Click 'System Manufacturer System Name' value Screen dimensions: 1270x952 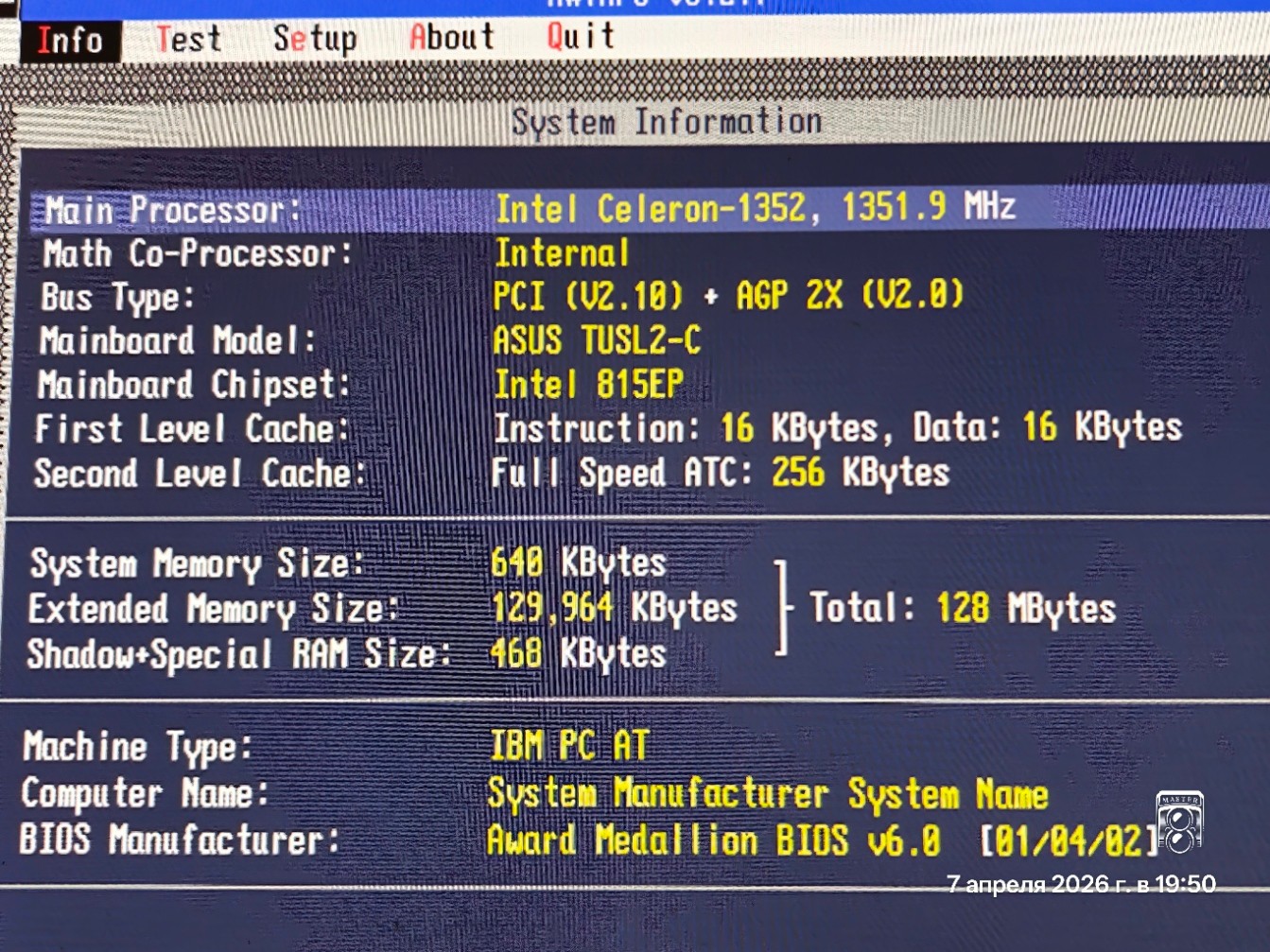click(768, 794)
